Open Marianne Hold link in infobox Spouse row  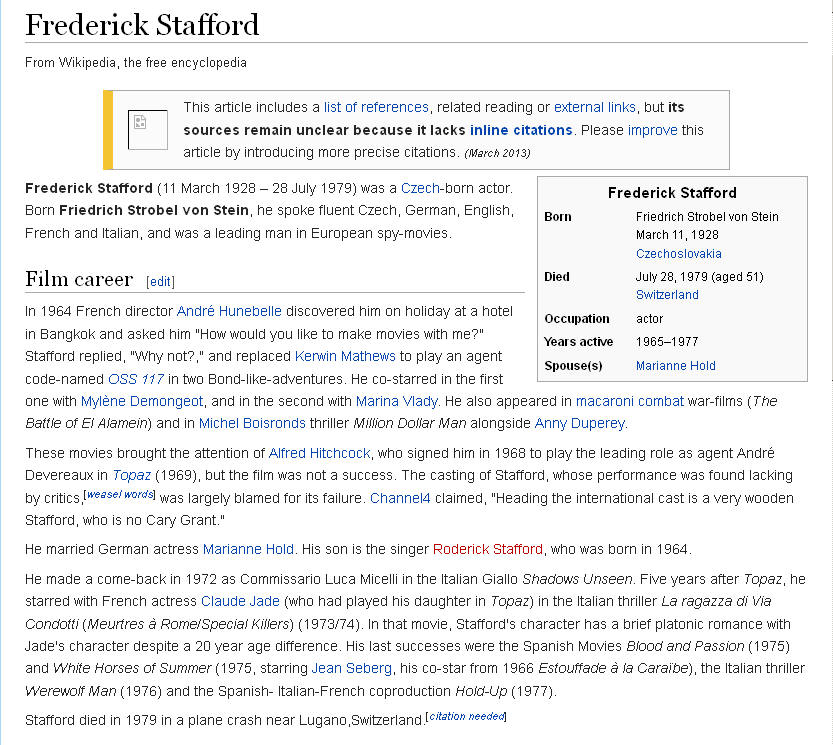point(676,366)
